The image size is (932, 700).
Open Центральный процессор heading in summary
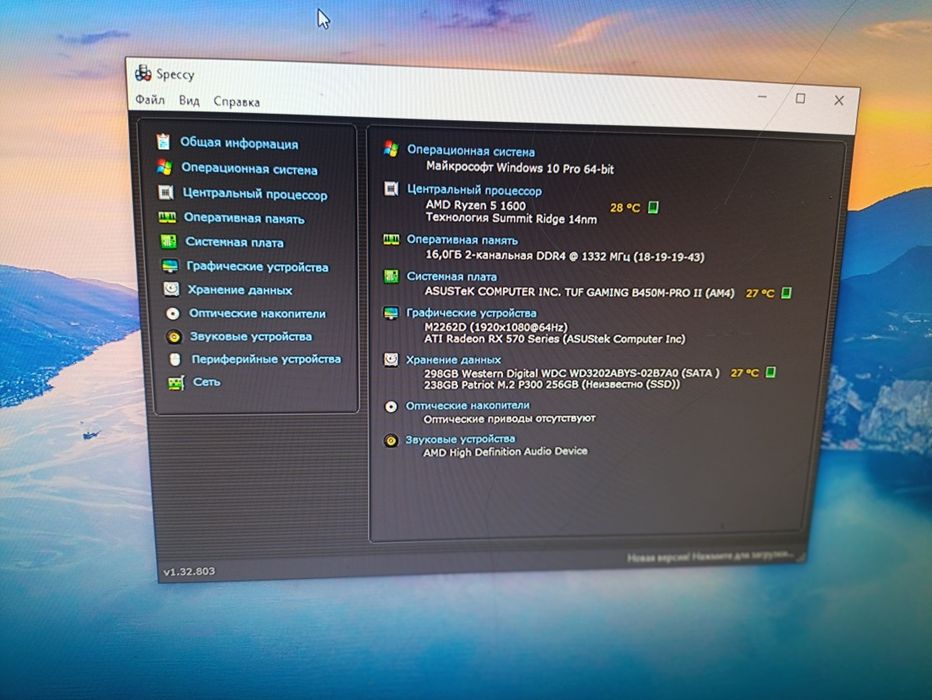[x=474, y=190]
